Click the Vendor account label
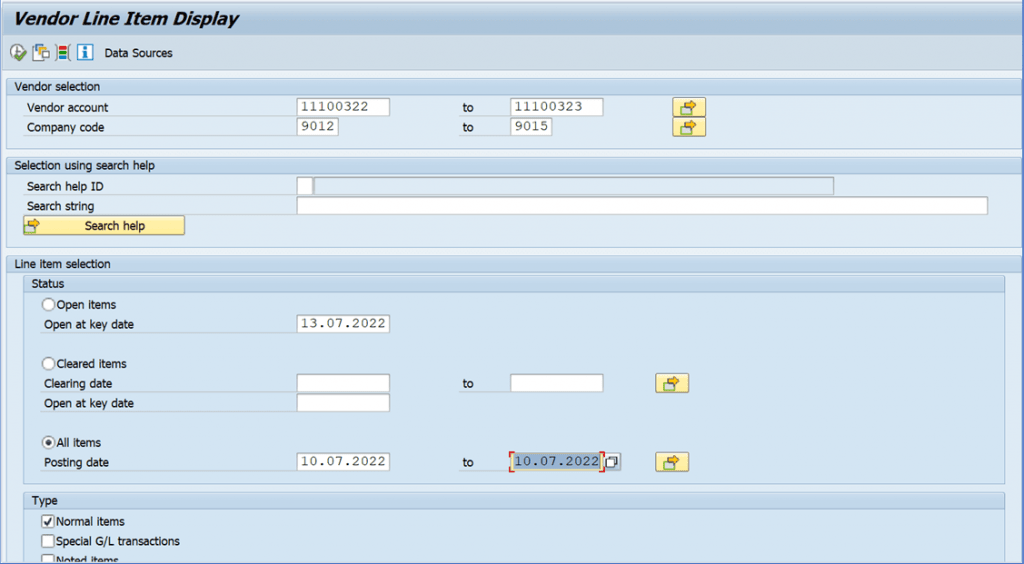The height and width of the screenshot is (564, 1024). pyautogui.click(x=67, y=108)
